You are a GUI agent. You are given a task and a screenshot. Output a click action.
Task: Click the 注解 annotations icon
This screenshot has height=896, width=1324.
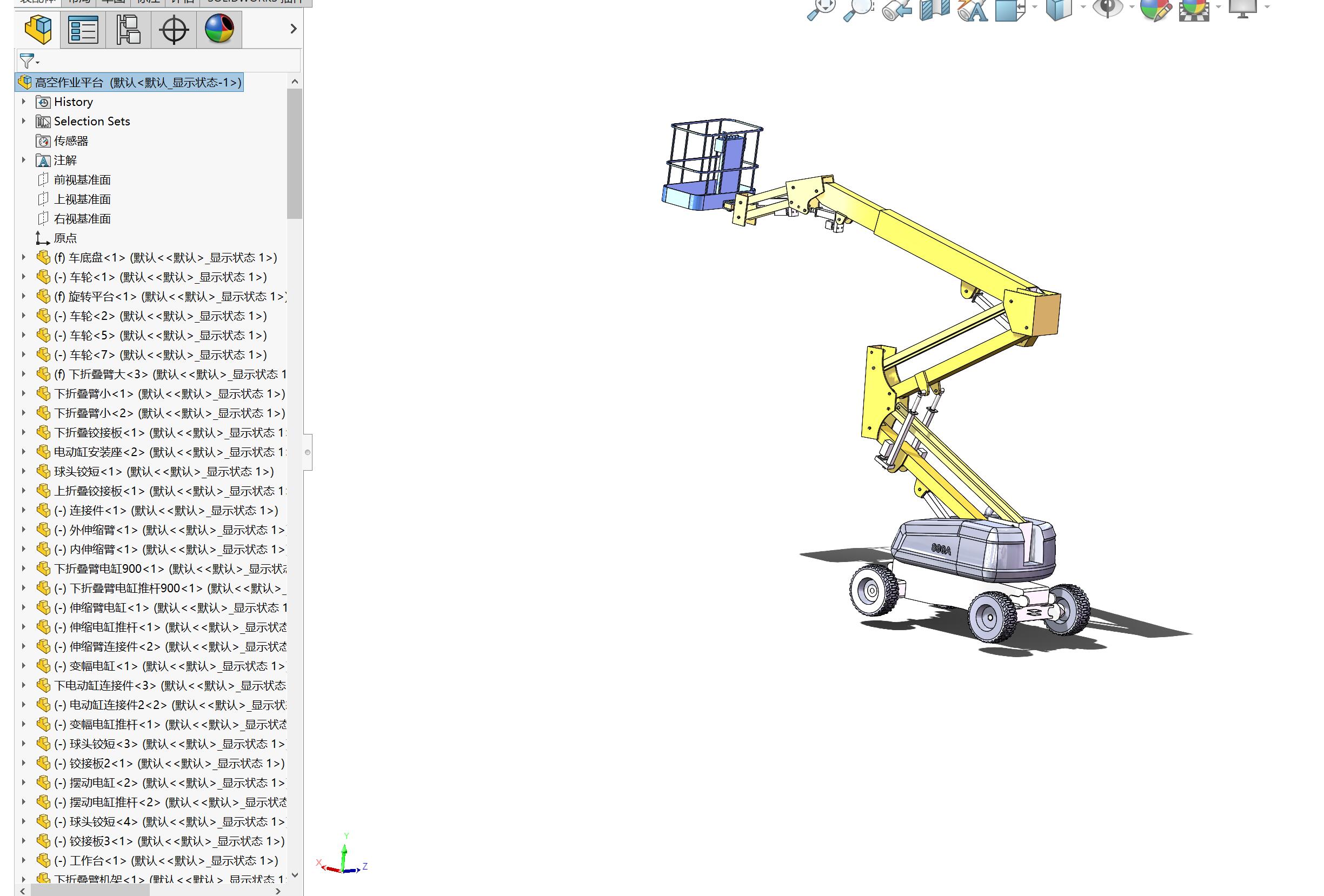coord(43,160)
